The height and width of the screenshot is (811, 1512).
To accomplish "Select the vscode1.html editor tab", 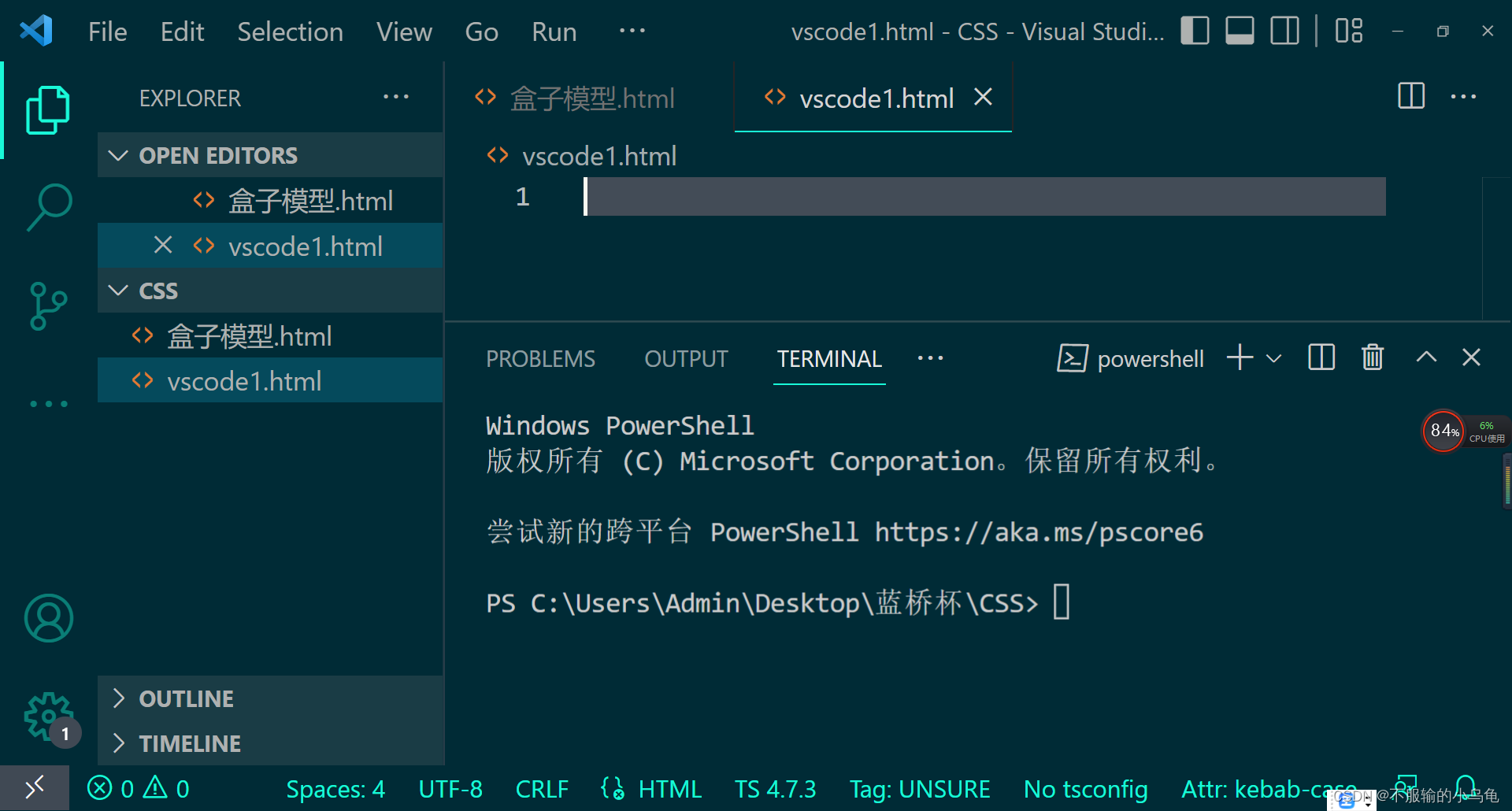I will [873, 98].
